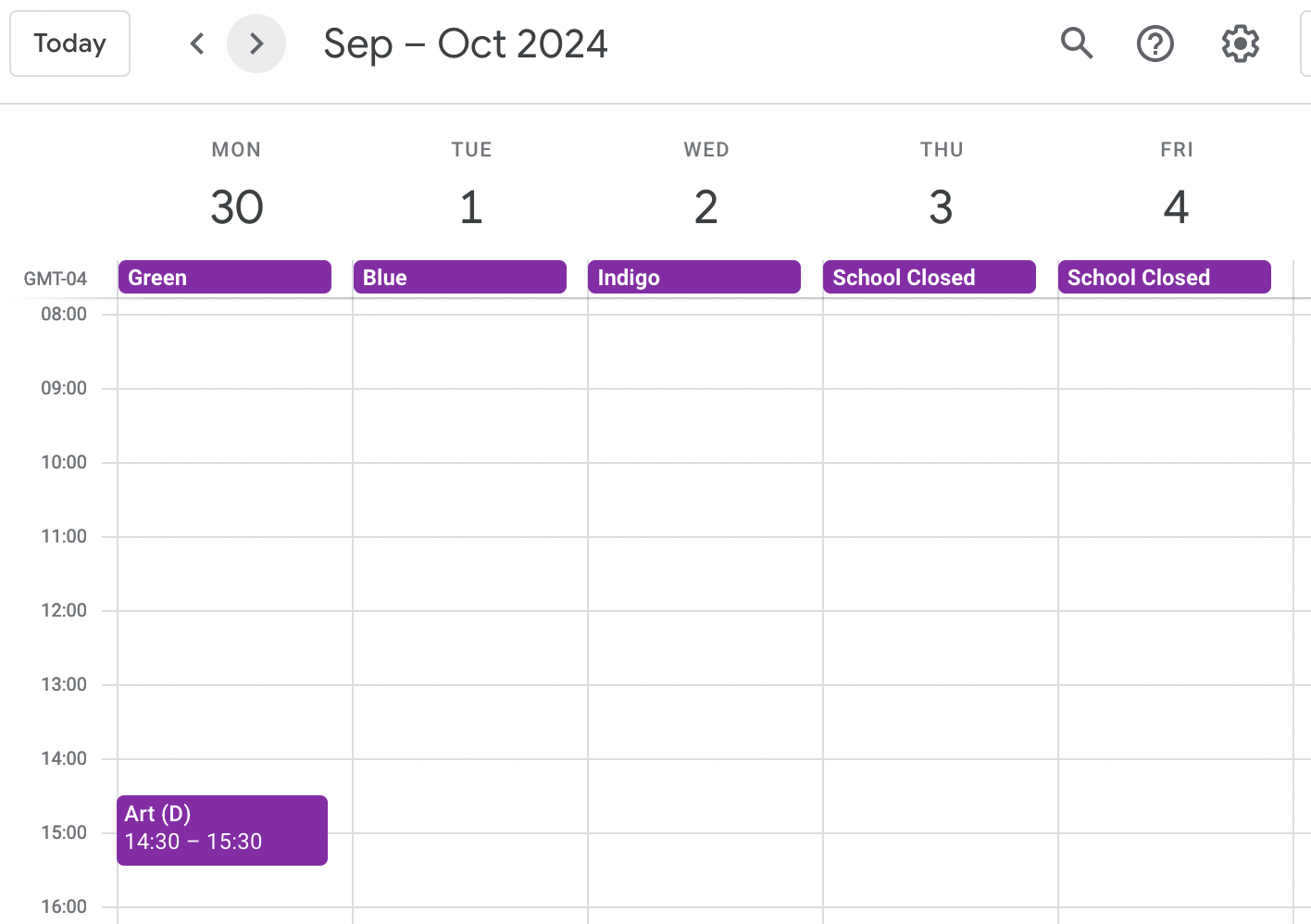Select Wednesday 2 date header
Viewport: 1311px width, 924px height.
(706, 206)
